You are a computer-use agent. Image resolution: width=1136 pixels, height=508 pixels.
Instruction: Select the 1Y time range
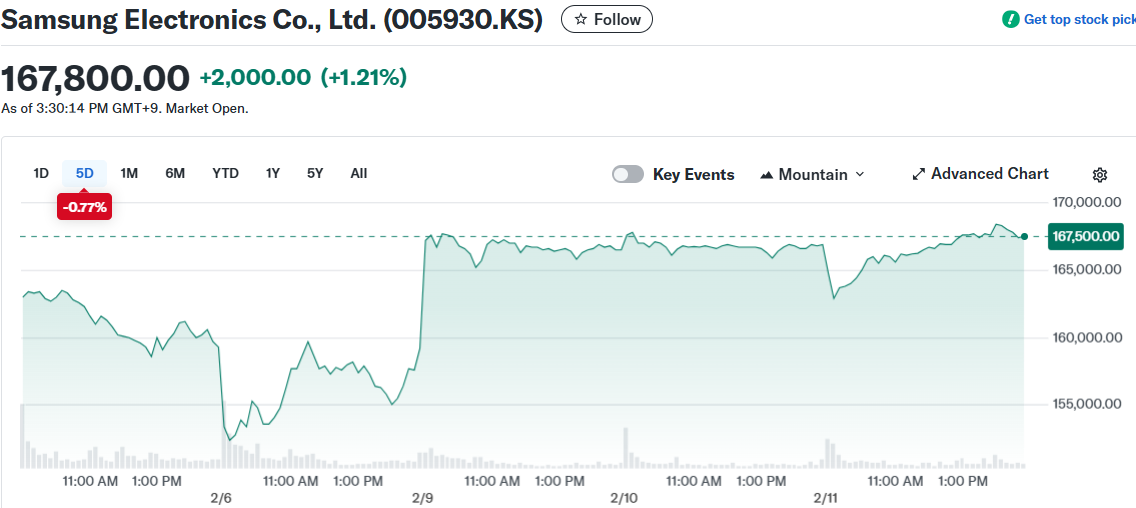(x=272, y=173)
